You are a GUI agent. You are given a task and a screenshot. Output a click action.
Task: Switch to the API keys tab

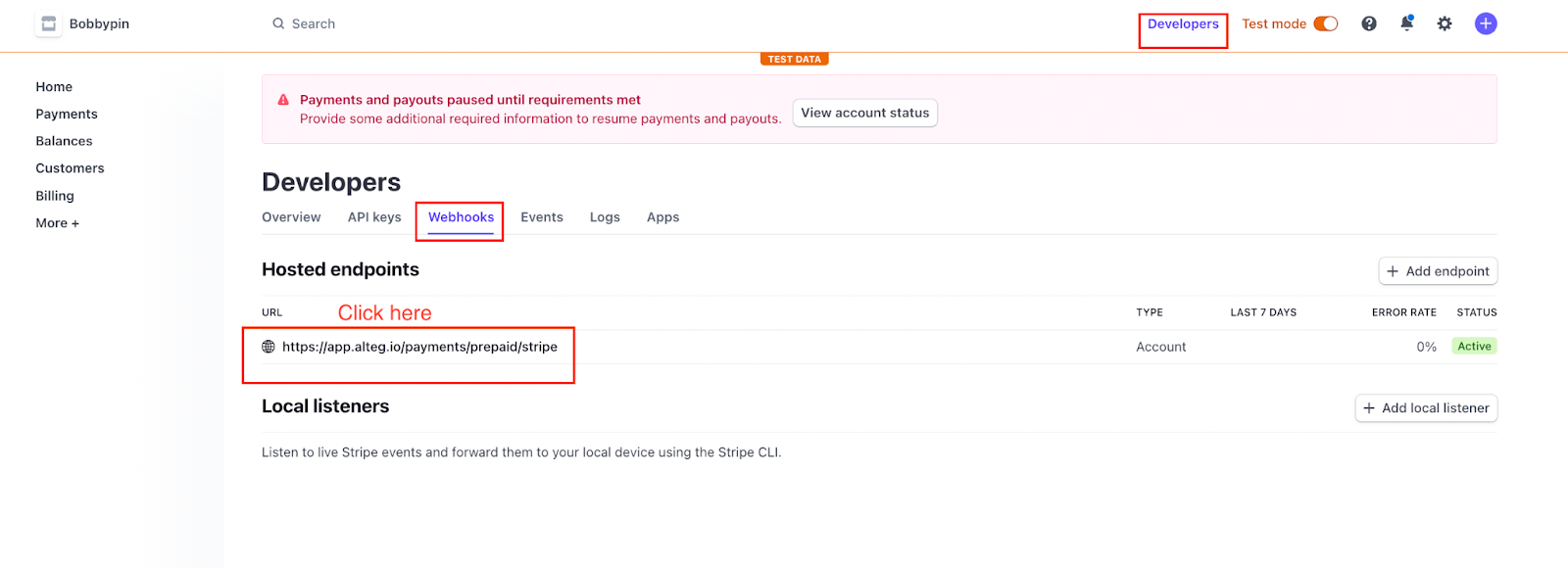[x=374, y=217]
